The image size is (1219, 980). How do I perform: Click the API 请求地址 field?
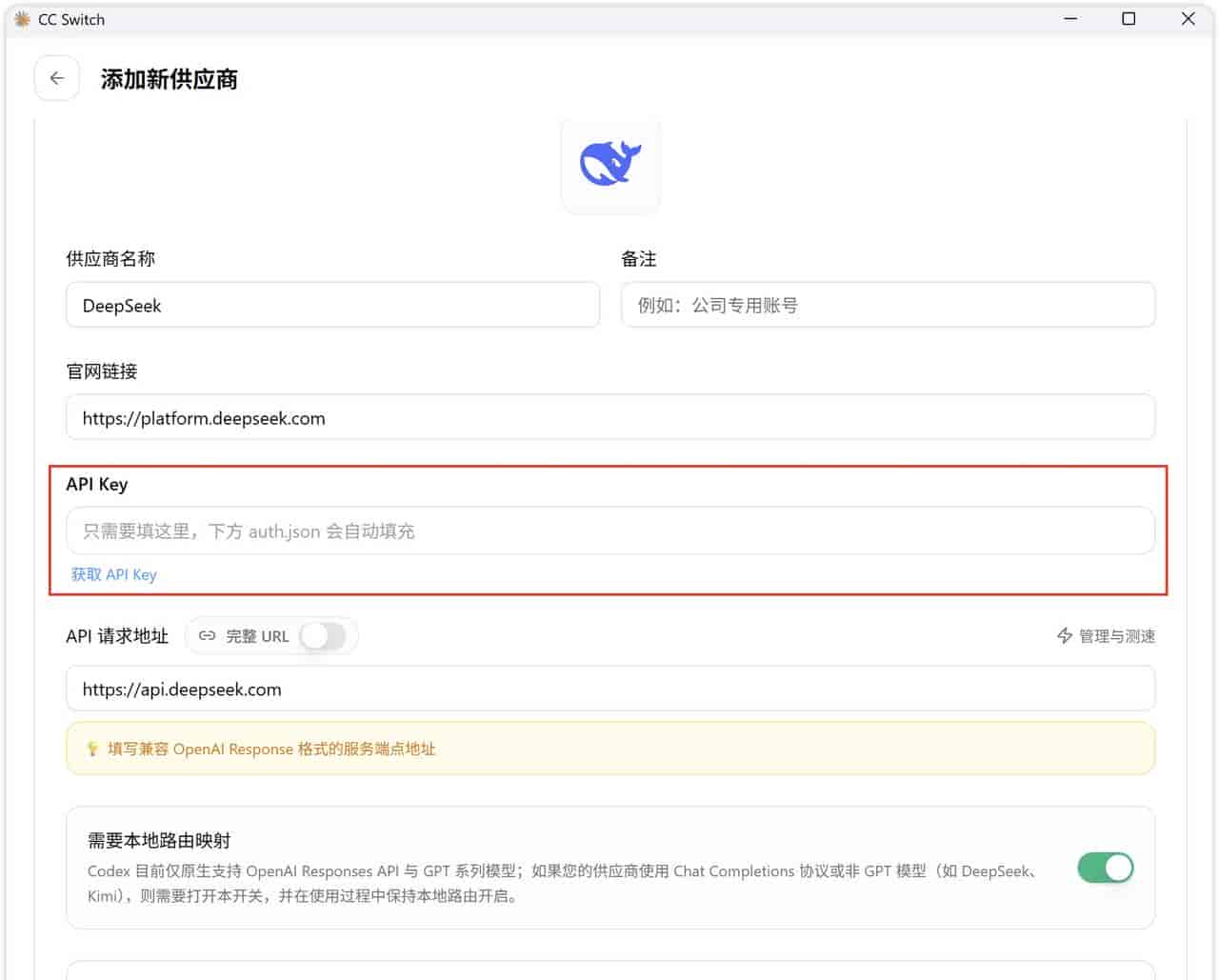610,689
